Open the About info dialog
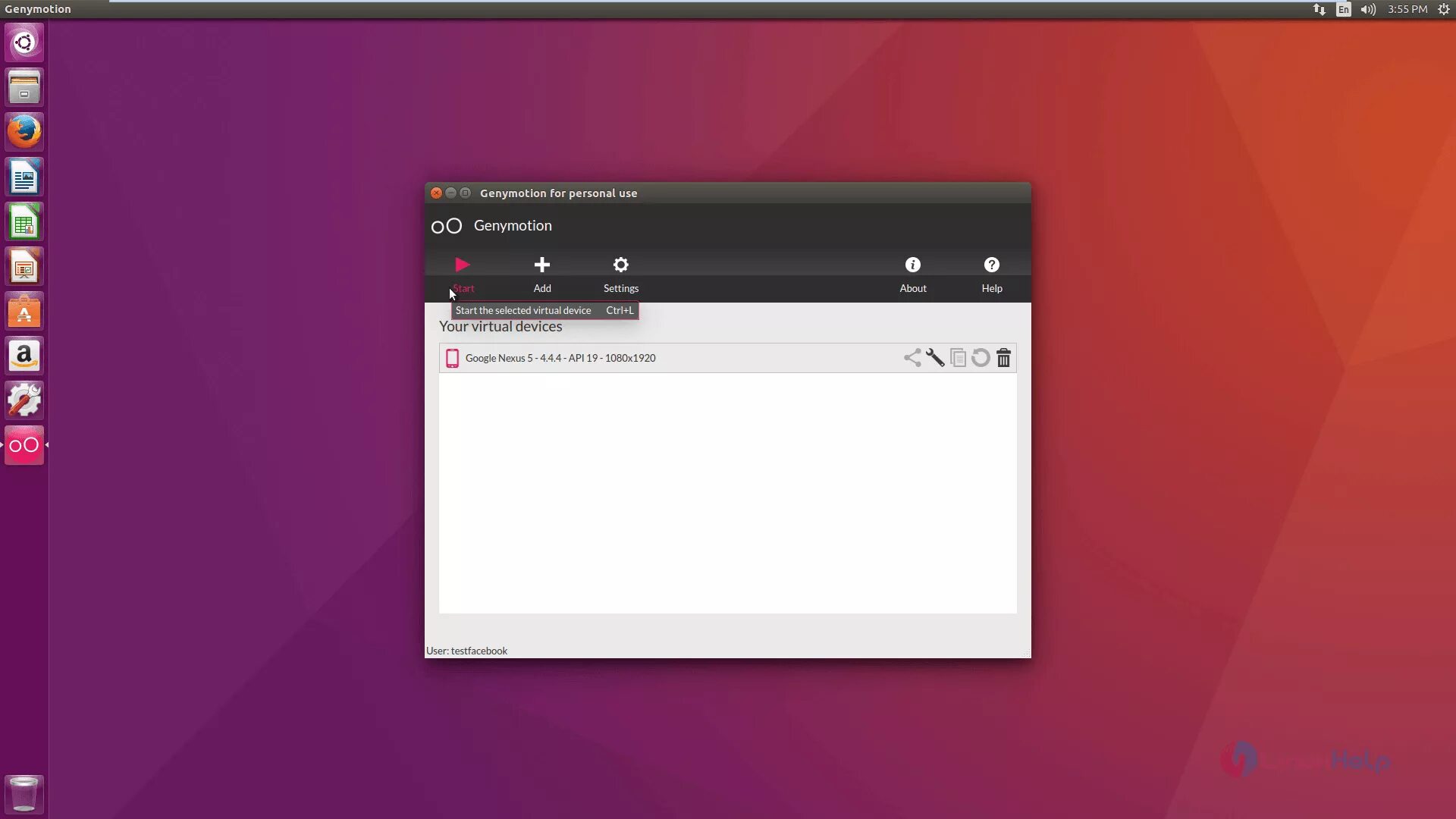1456x819 pixels. pyautogui.click(x=913, y=274)
